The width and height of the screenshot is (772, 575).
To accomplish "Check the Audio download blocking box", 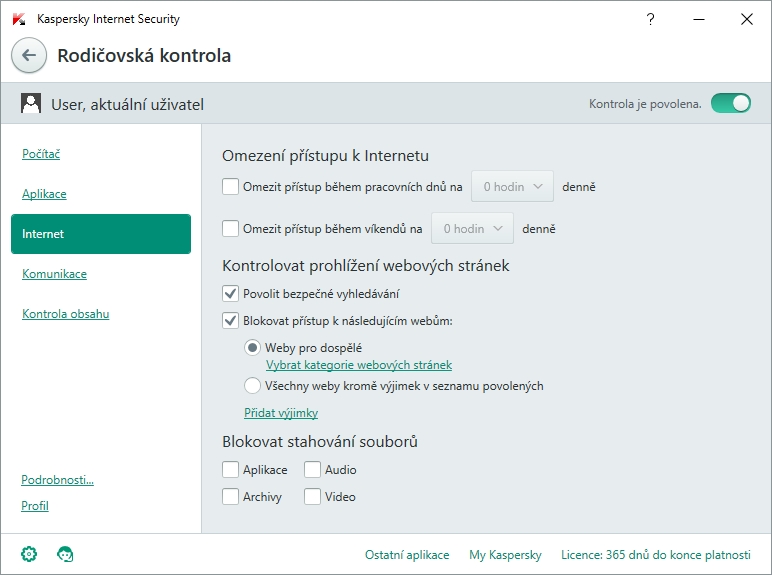I will 313,470.
